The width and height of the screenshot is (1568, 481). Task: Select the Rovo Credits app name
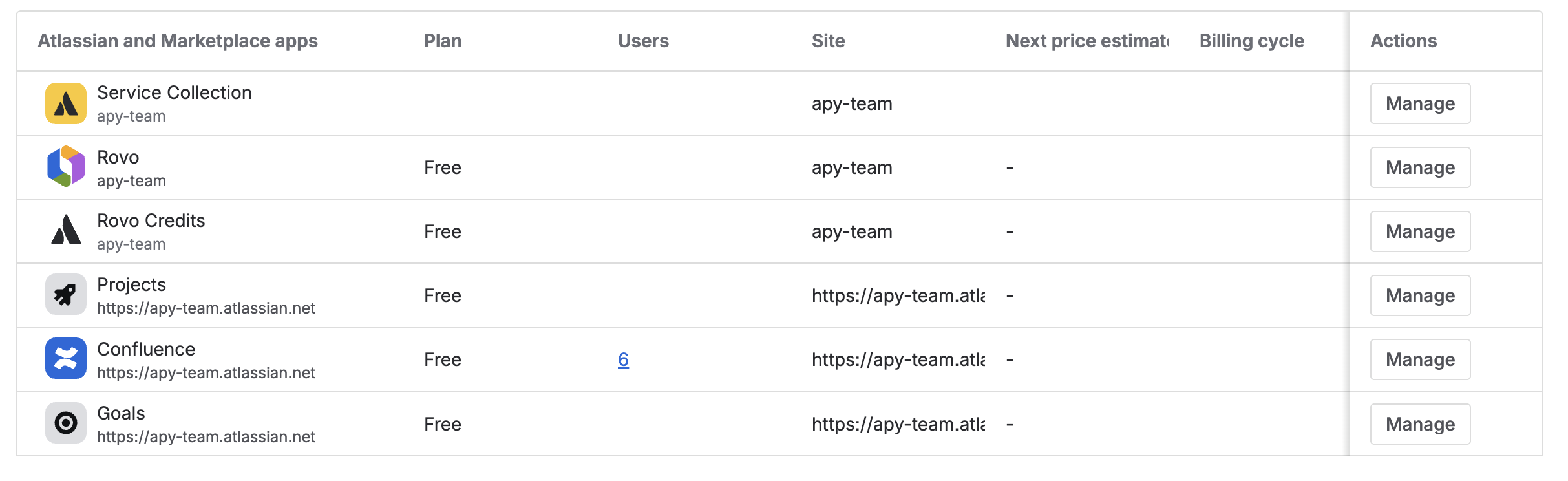(151, 220)
